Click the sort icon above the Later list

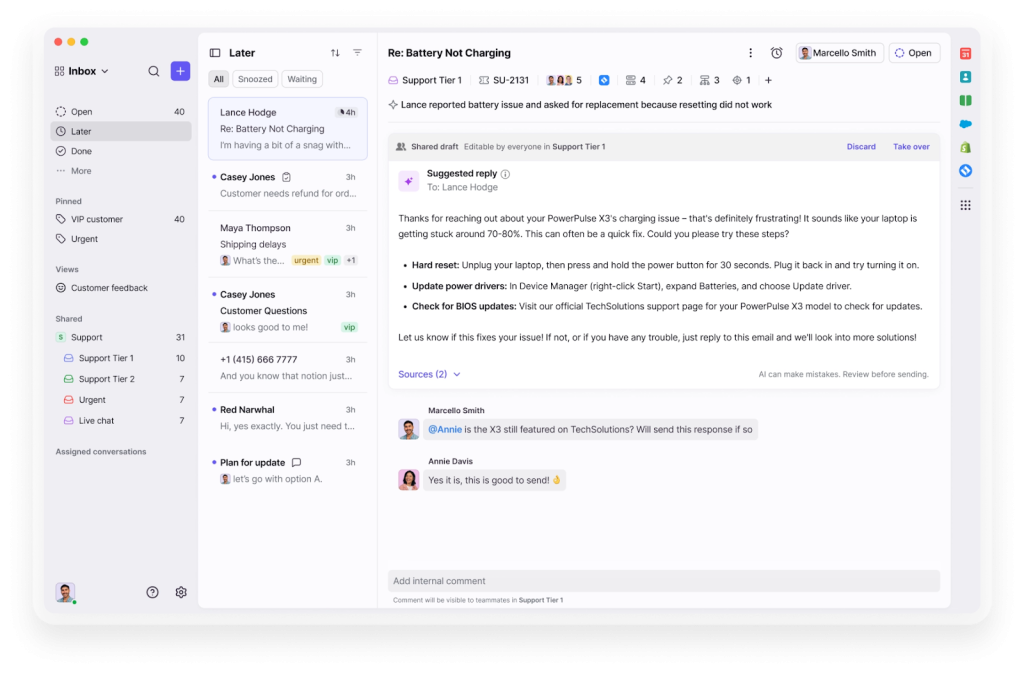[x=334, y=53]
